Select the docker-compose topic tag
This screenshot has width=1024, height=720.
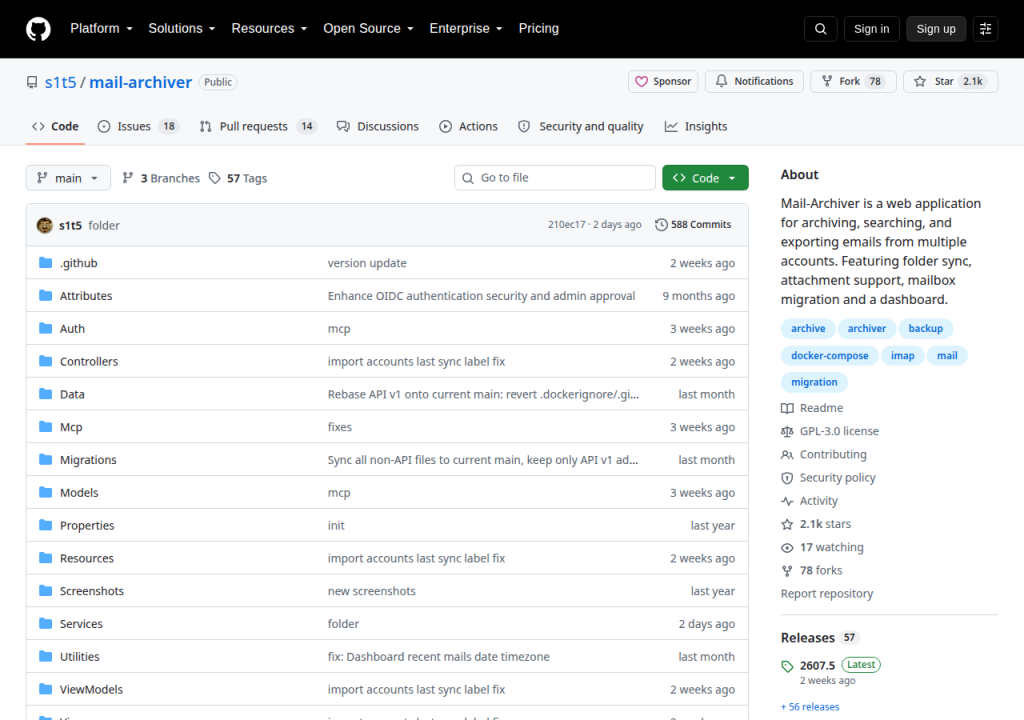(829, 355)
